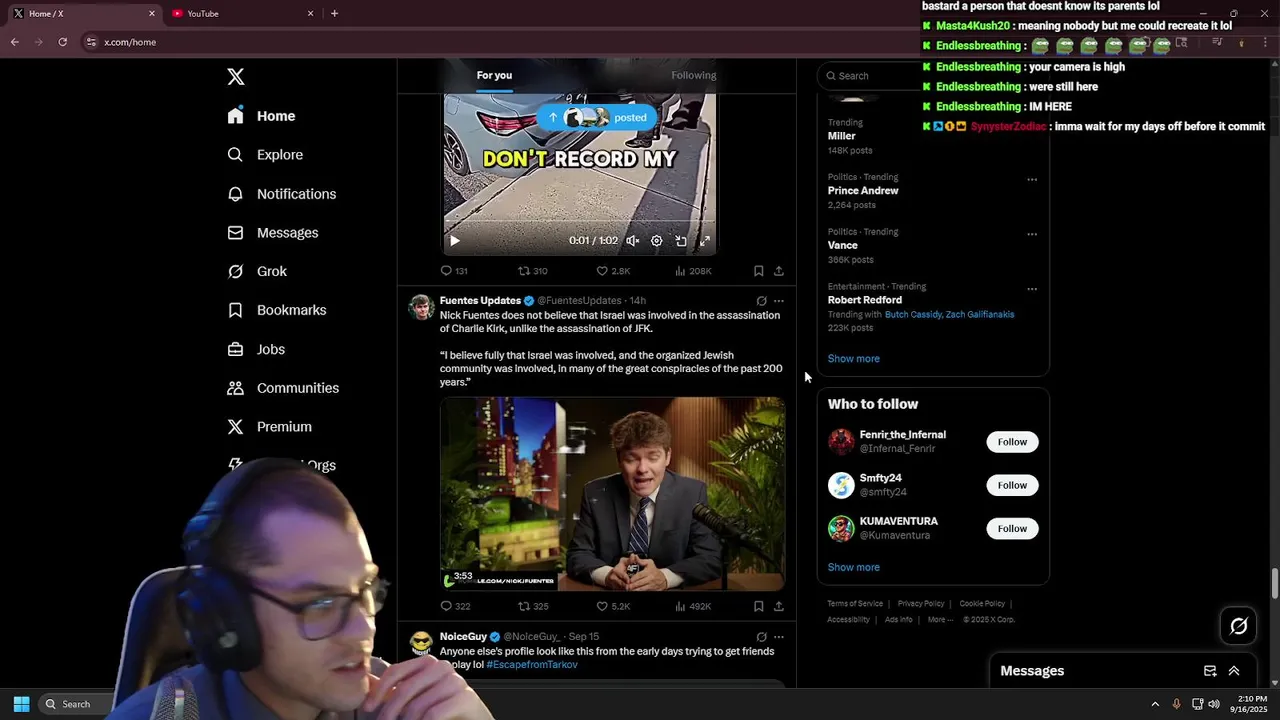Click the X logo in the sidebar

236,77
